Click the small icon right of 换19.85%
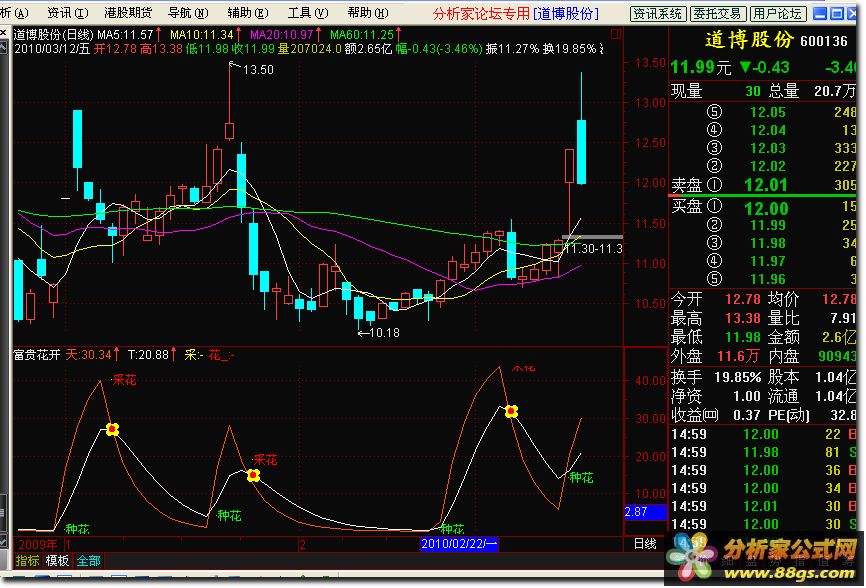The image size is (866, 588). pyautogui.click(x=601, y=49)
